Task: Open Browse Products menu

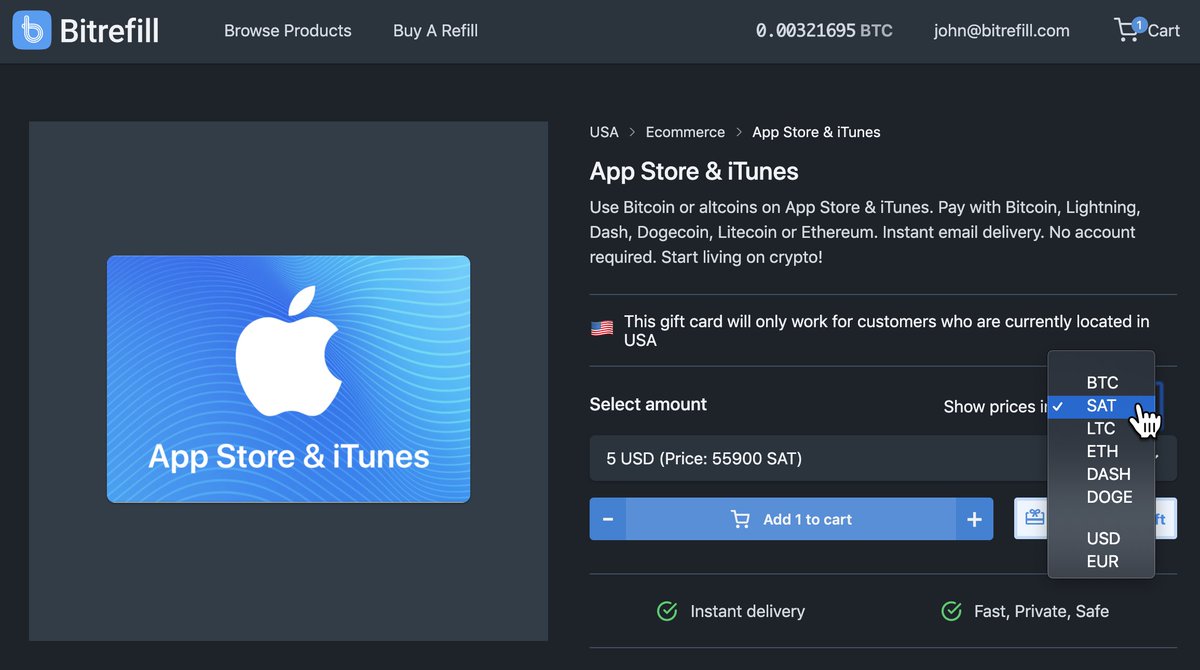Action: coord(288,31)
